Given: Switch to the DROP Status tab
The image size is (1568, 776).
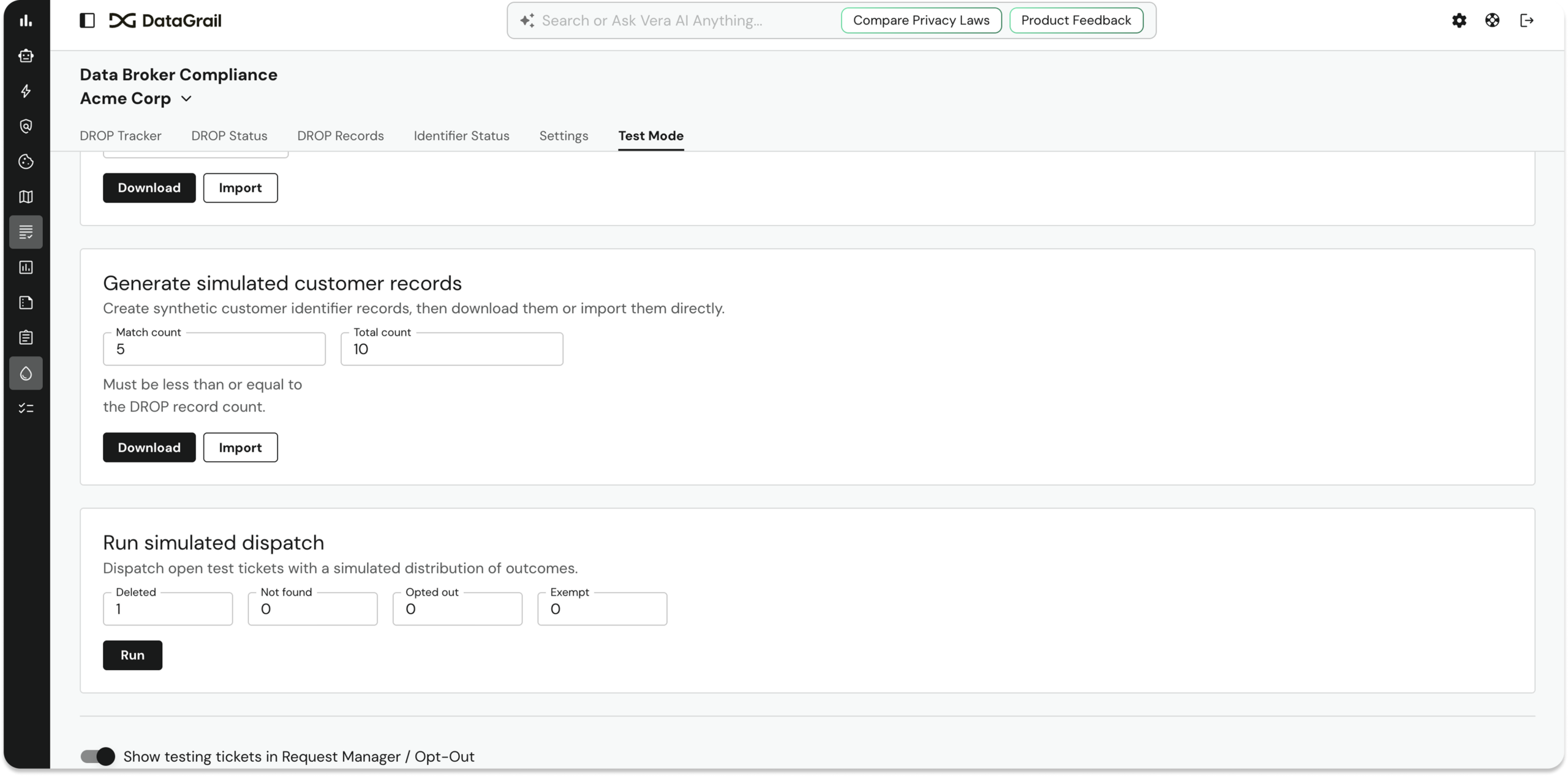Looking at the screenshot, I should pos(229,136).
